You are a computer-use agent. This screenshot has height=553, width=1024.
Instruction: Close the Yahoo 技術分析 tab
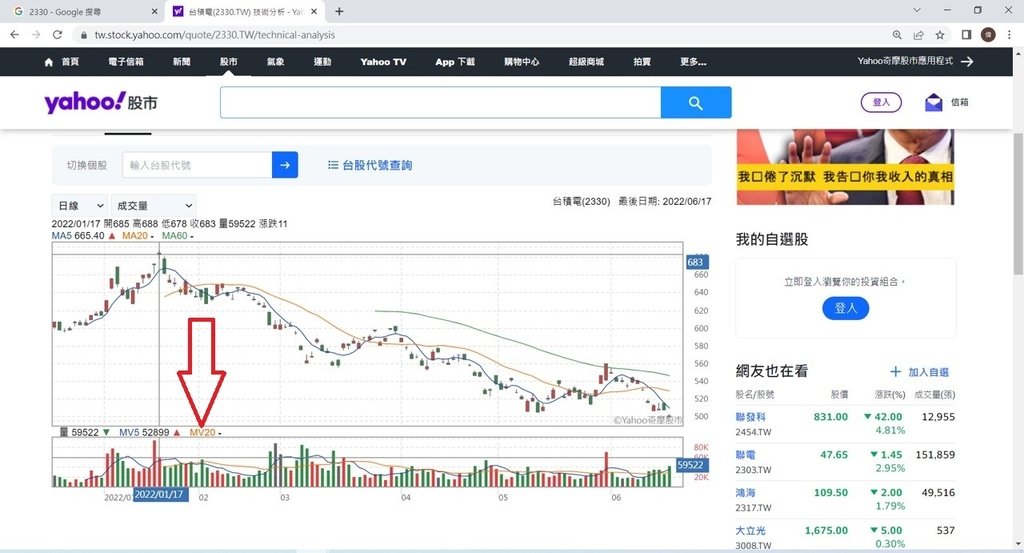(314, 11)
